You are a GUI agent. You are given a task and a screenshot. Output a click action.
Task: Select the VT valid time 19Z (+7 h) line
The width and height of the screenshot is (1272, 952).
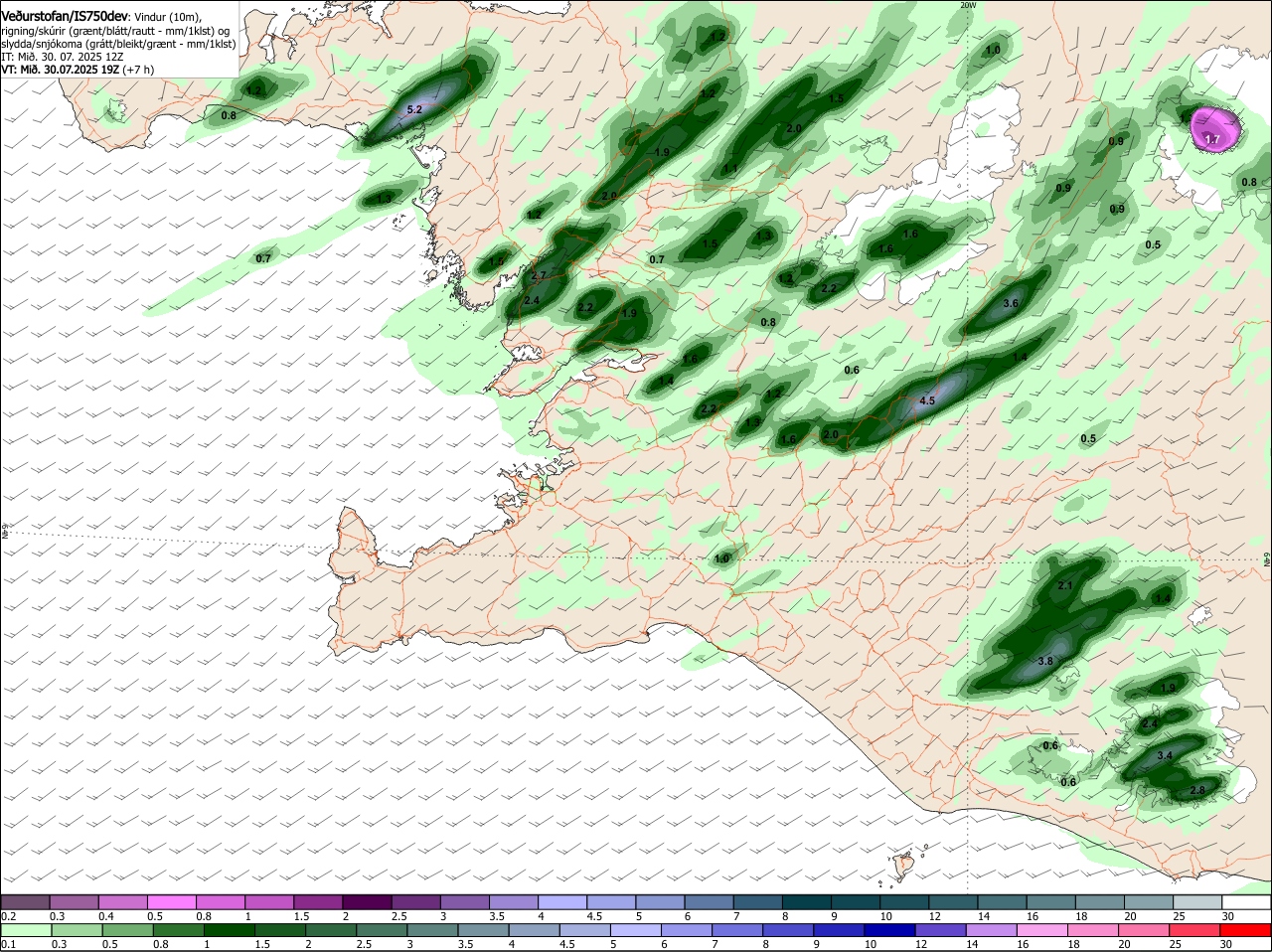[x=78, y=70]
